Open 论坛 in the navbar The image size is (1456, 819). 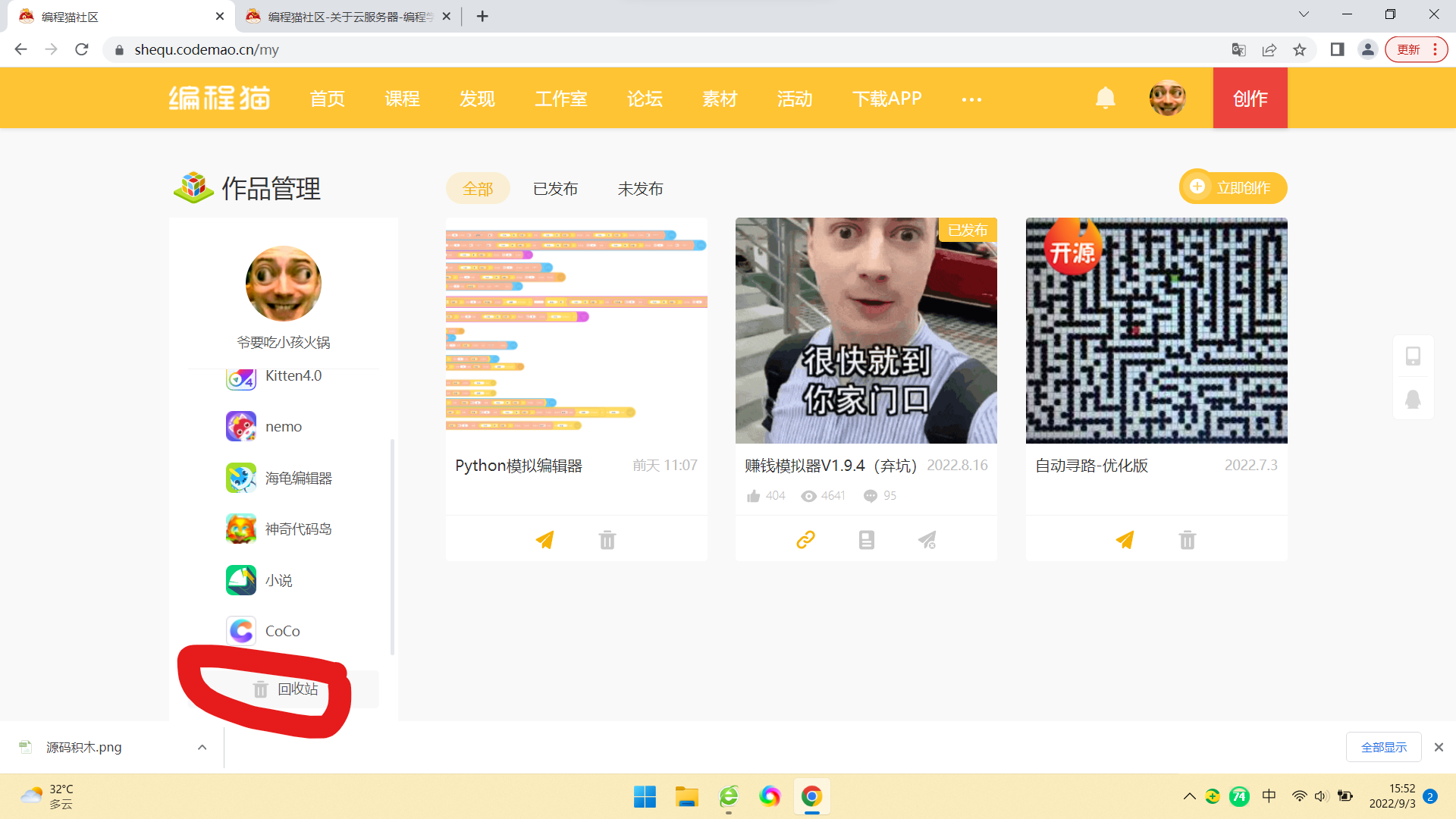pos(645,99)
